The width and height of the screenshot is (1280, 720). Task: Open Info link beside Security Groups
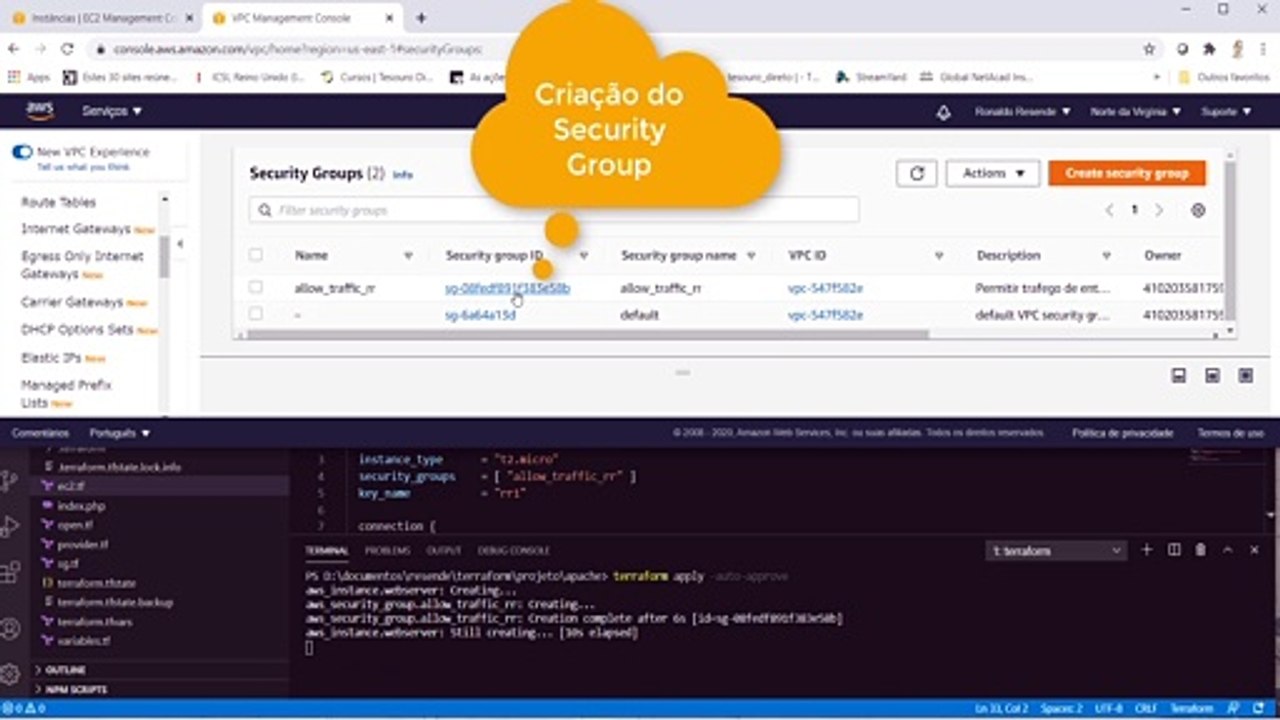402,175
